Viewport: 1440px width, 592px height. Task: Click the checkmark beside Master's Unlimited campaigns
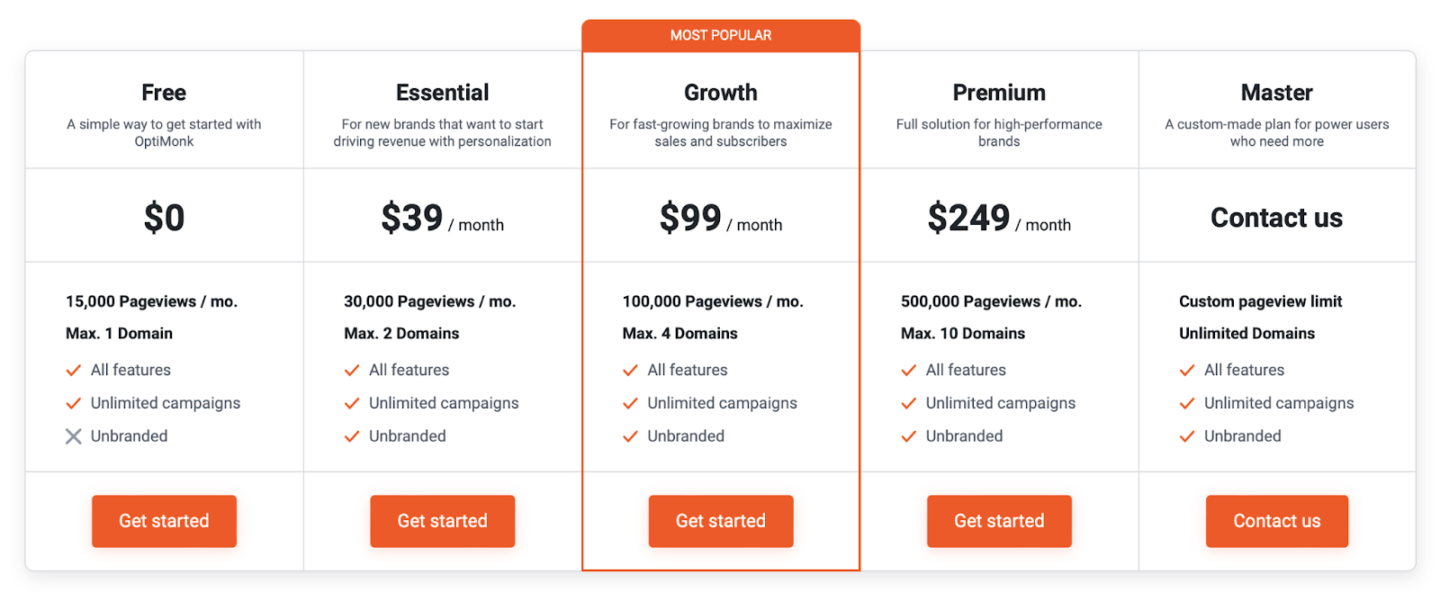(1187, 403)
